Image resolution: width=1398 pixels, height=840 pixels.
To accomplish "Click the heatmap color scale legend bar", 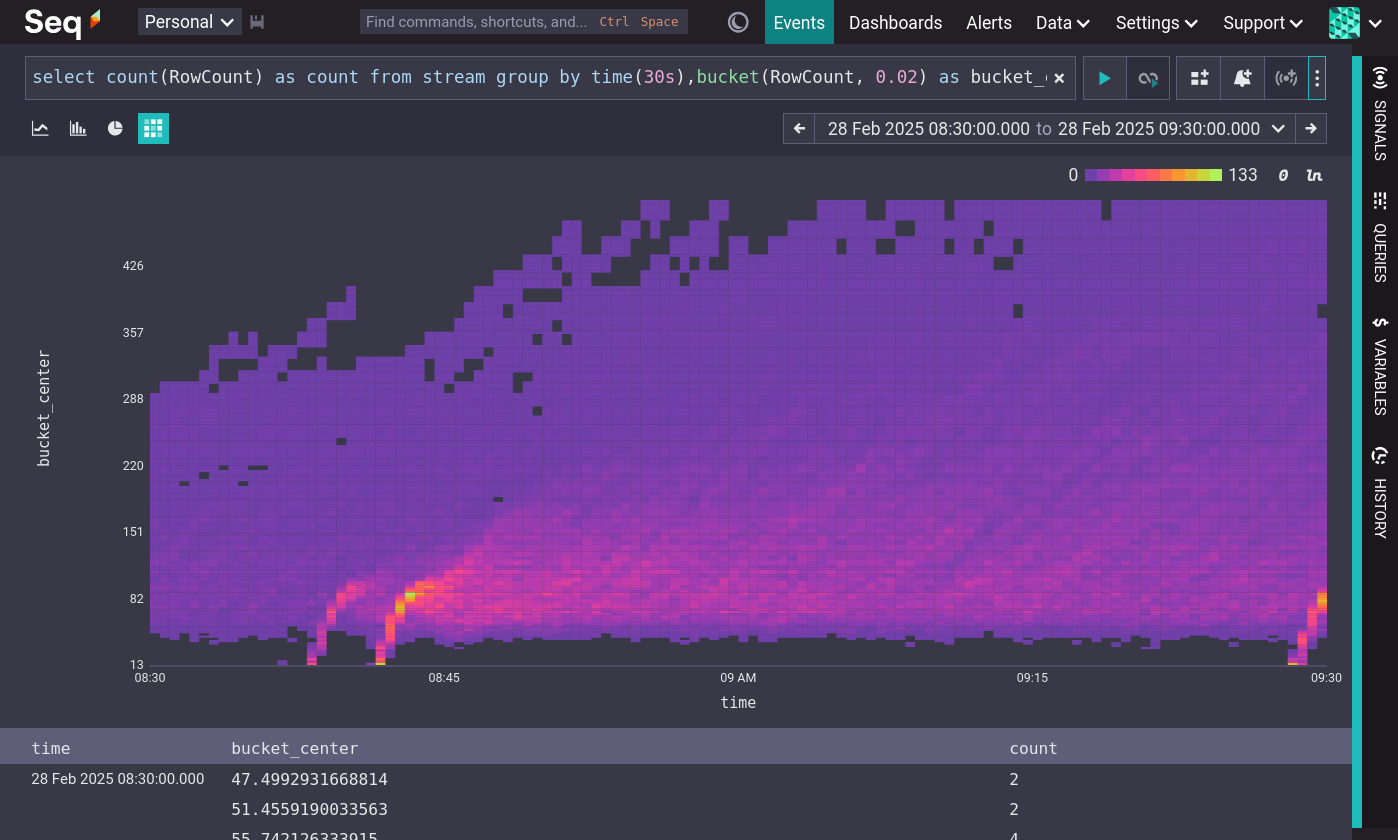I will 1153,175.
